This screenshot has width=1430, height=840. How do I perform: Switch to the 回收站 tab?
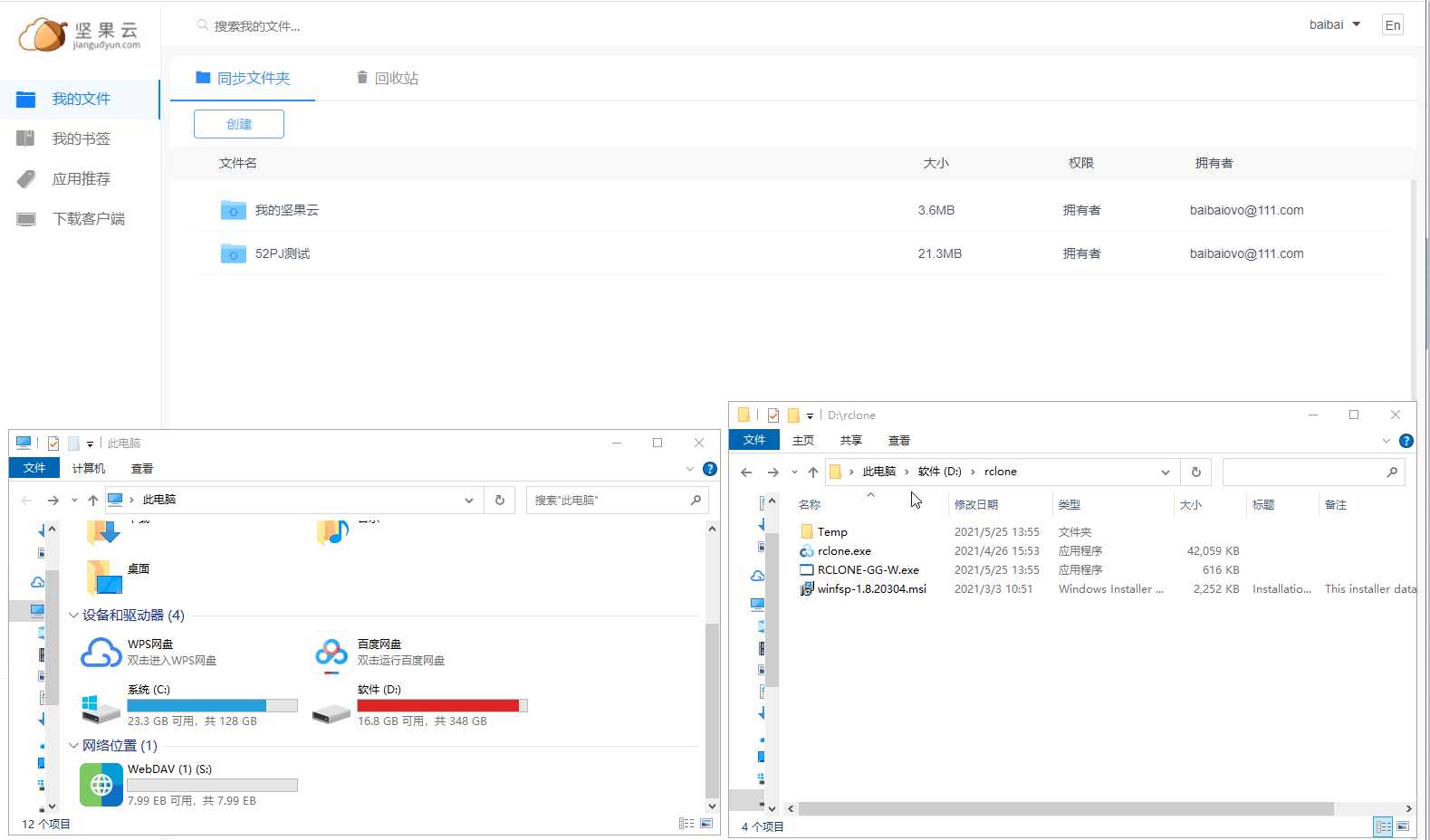pyautogui.click(x=387, y=78)
